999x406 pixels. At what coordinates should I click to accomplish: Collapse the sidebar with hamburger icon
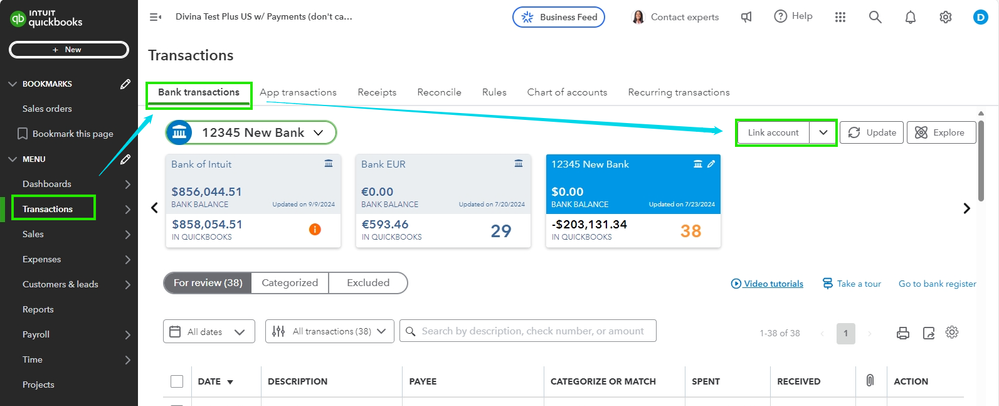(155, 17)
